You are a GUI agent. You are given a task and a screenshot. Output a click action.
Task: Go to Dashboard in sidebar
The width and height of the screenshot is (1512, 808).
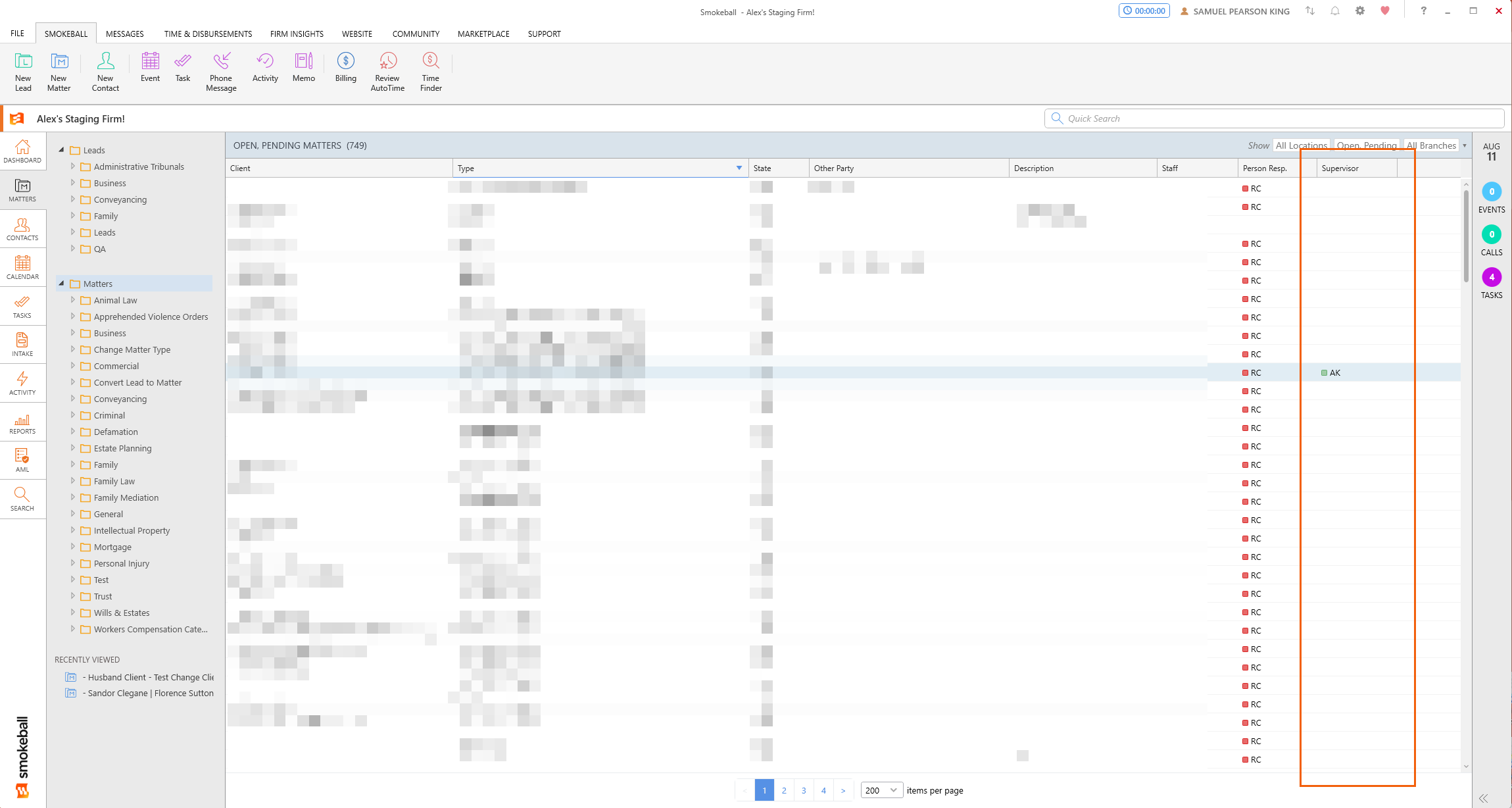tap(22, 151)
